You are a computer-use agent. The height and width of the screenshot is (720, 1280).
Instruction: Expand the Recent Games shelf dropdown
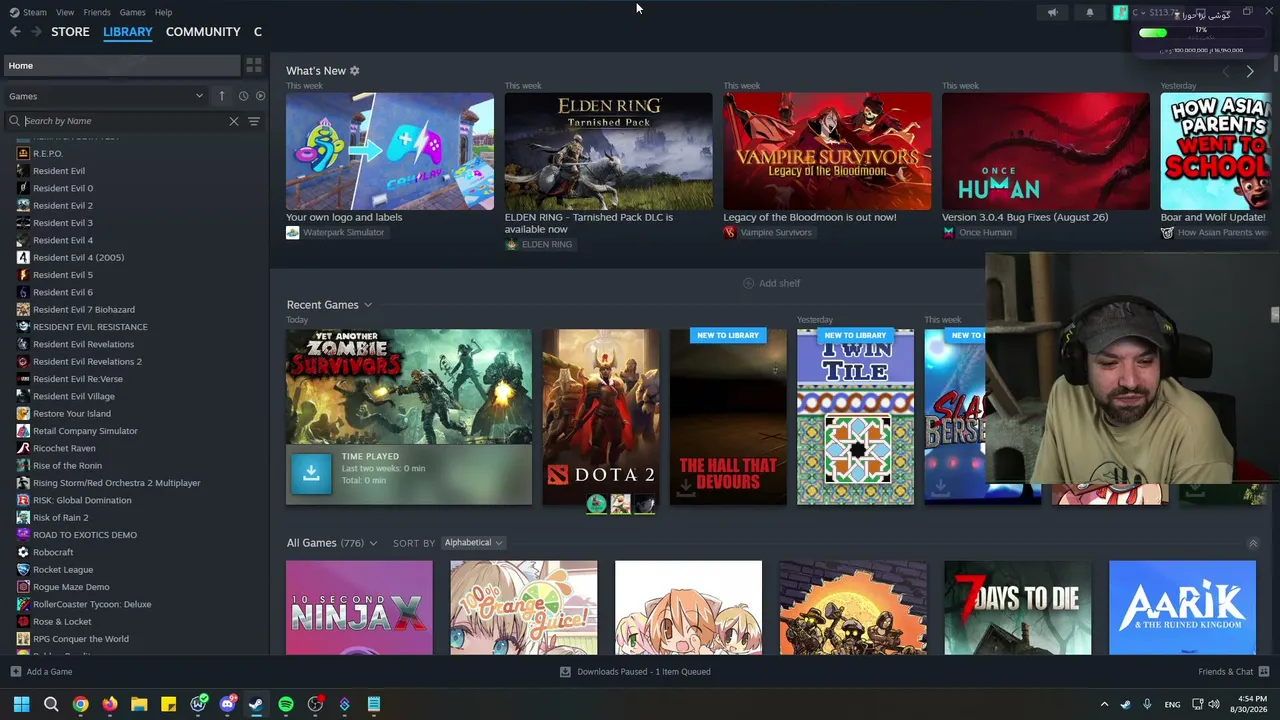coord(367,305)
